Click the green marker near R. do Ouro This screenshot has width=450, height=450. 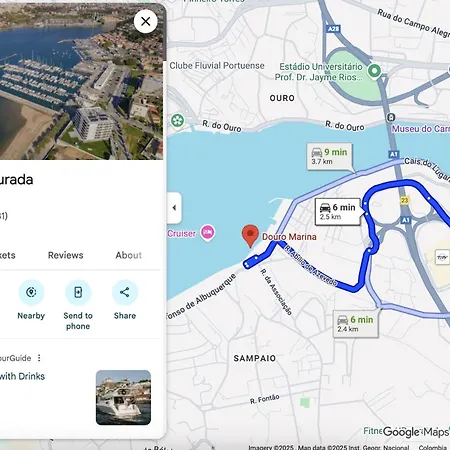177,120
